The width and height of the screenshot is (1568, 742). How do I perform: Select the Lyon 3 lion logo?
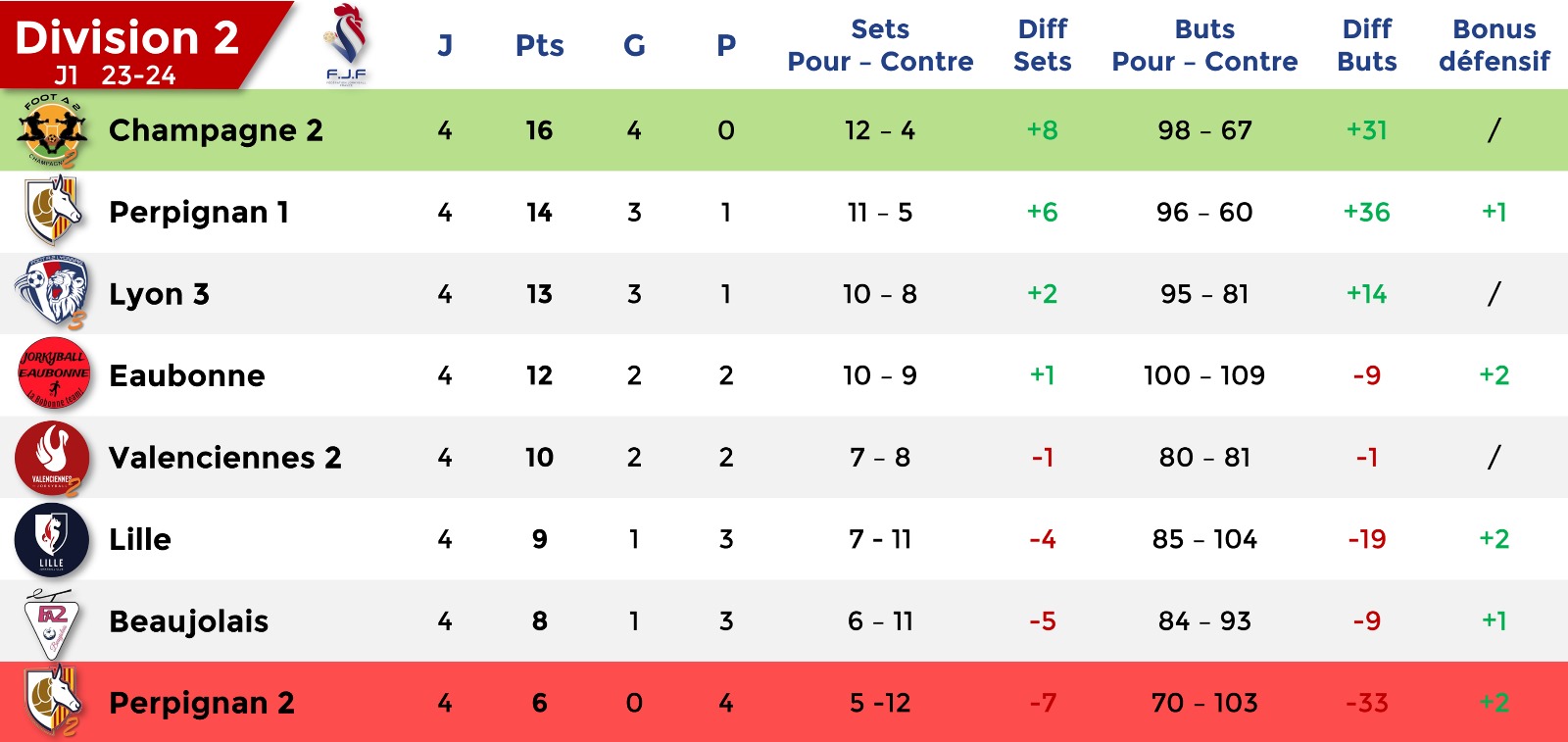click(x=52, y=293)
